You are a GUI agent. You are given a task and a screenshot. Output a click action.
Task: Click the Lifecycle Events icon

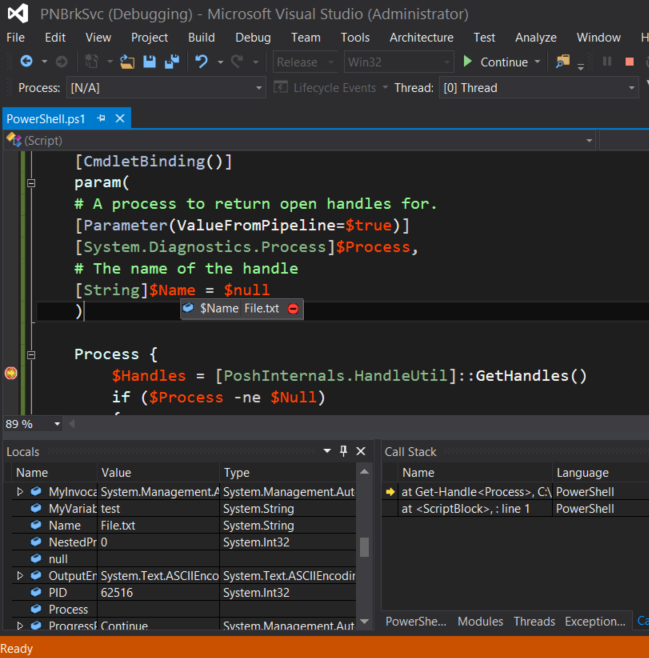click(281, 87)
